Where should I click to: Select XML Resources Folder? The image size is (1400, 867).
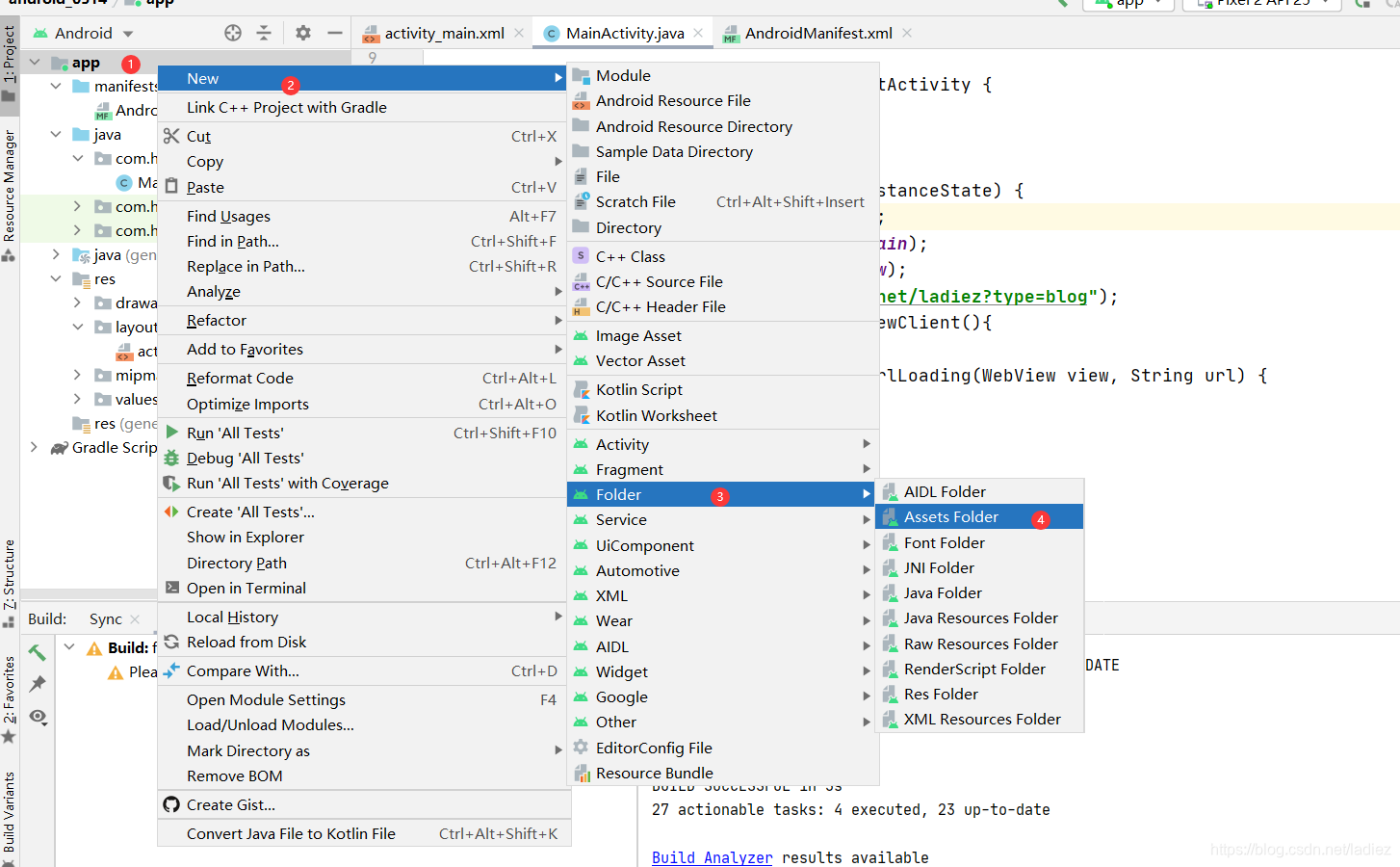[979, 719]
